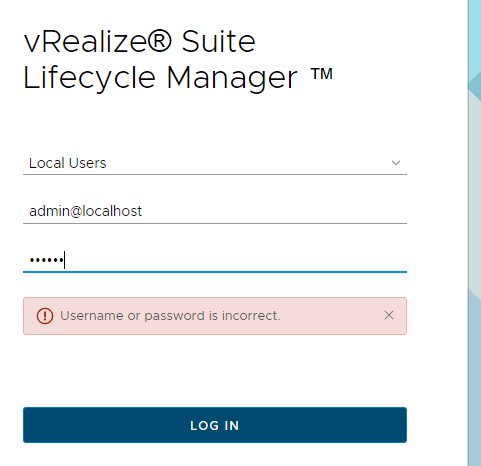Click the trademark TM symbol in title
481x466 pixels.
(x=322, y=74)
